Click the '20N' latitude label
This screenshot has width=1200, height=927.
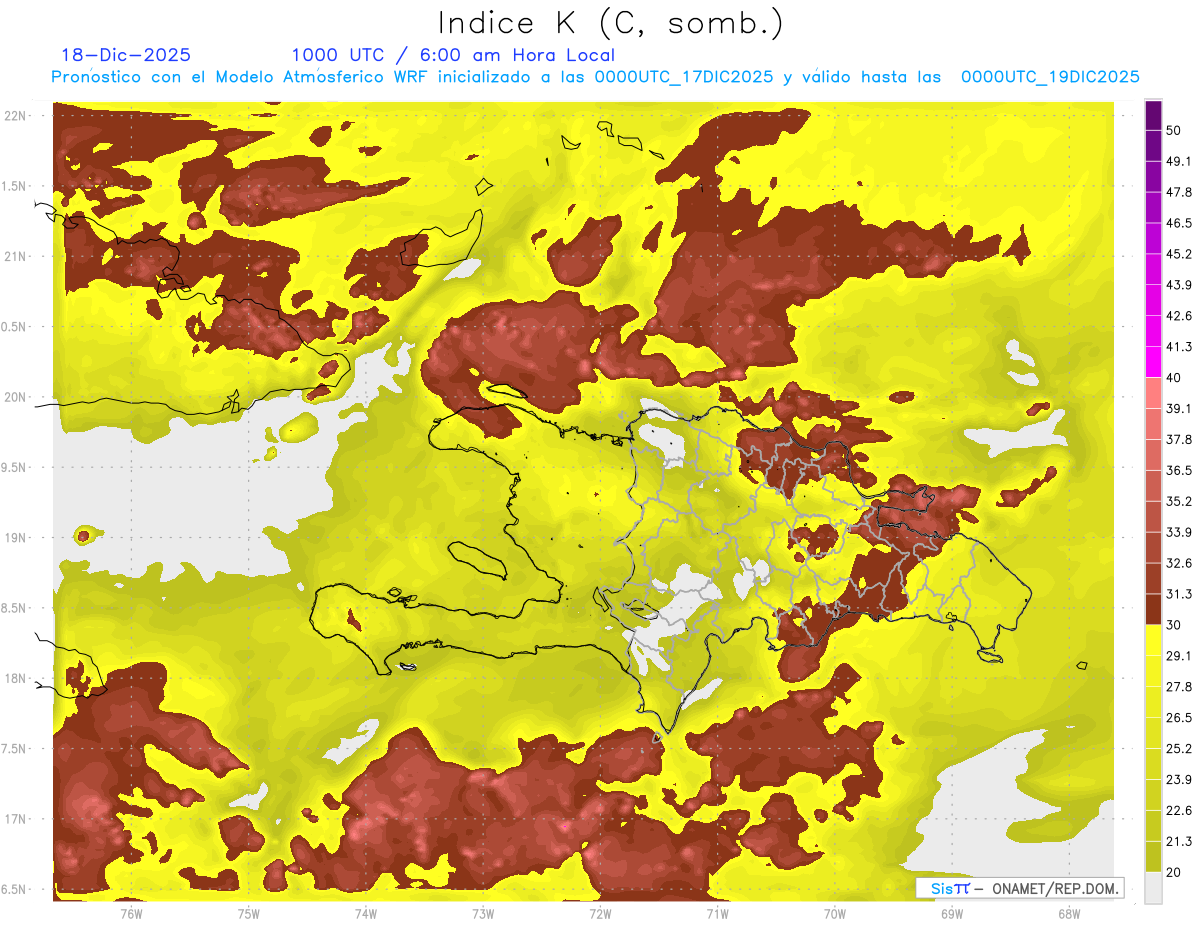(x=16, y=398)
